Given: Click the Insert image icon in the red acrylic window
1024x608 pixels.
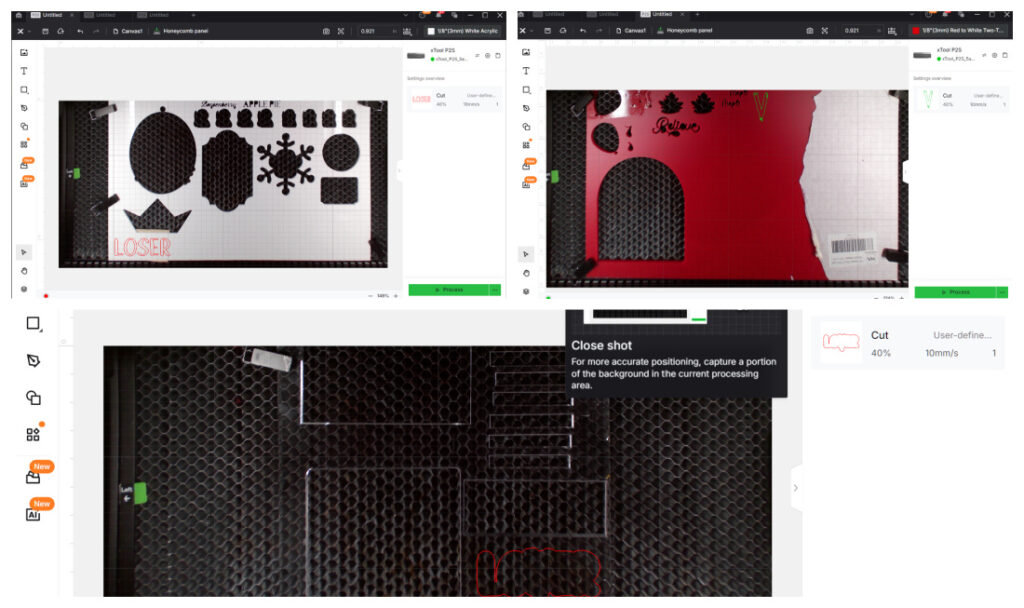Looking at the screenshot, I should pos(527,52).
